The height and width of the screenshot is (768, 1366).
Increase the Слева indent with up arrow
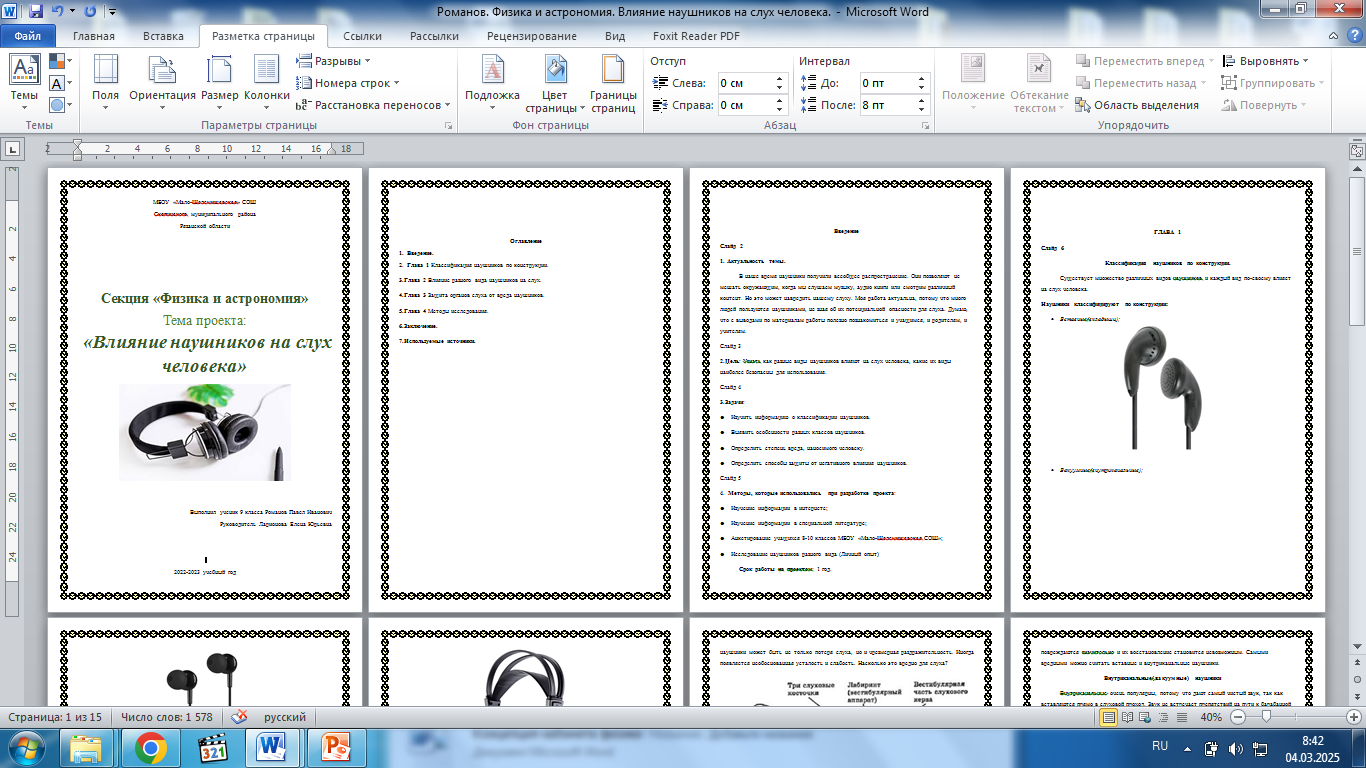click(780, 79)
